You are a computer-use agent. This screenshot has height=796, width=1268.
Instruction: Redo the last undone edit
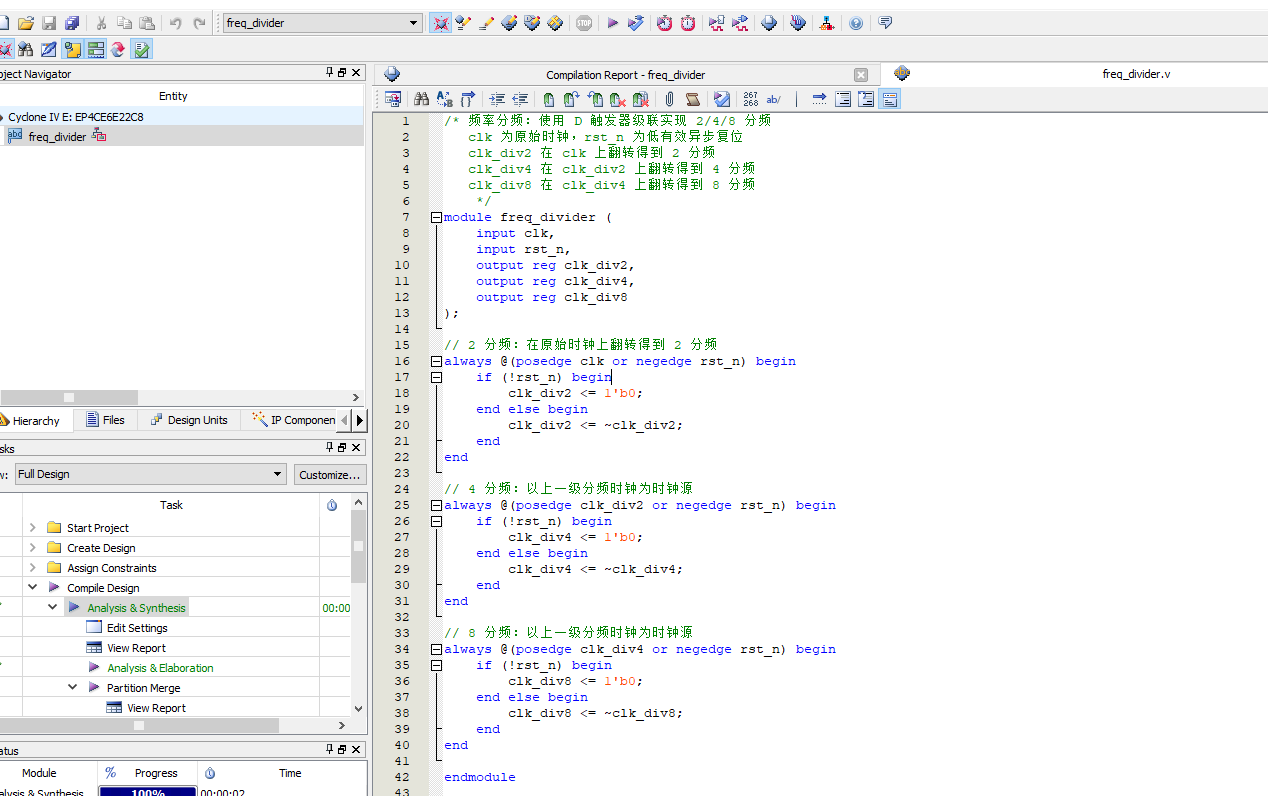click(x=199, y=23)
